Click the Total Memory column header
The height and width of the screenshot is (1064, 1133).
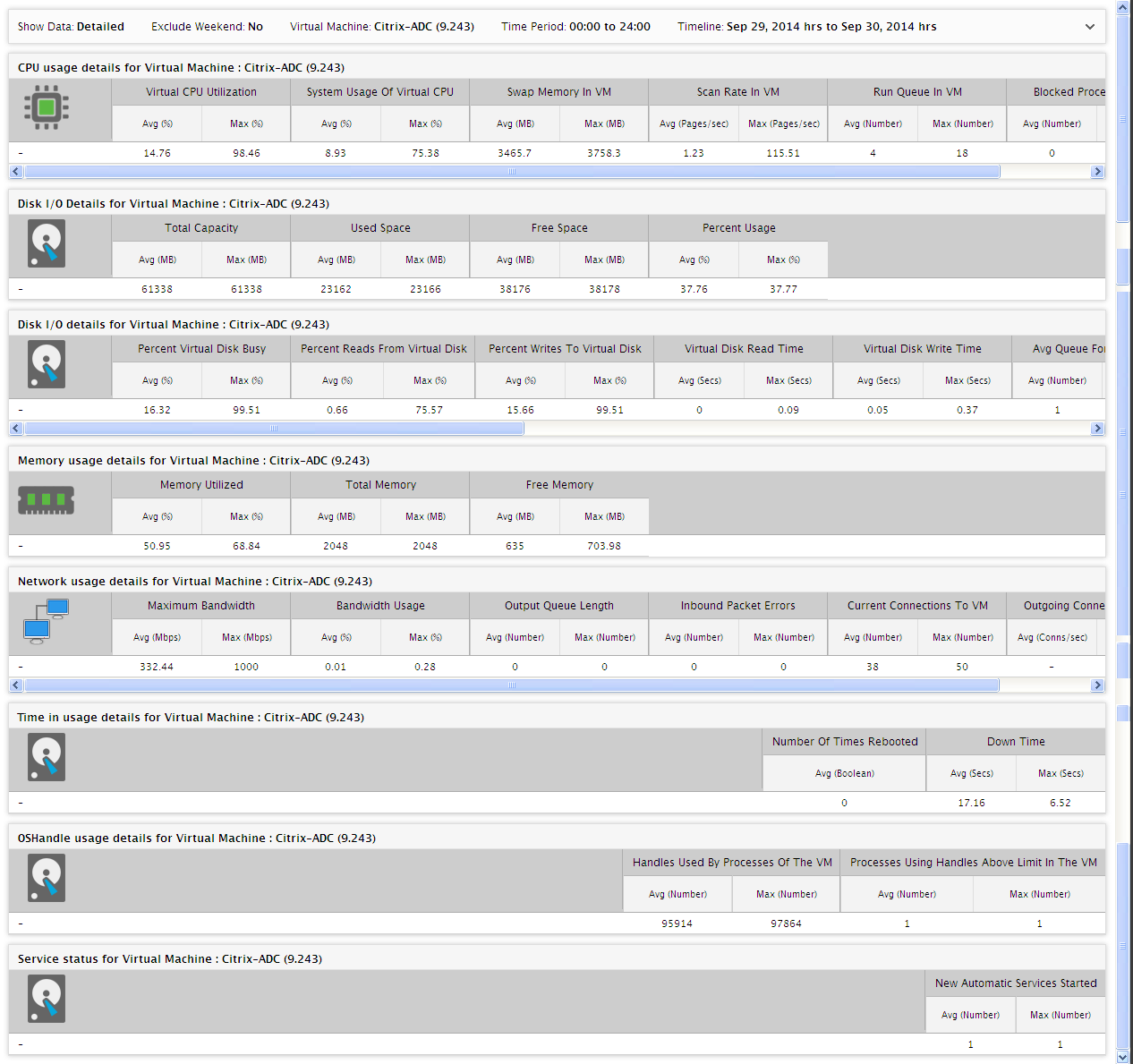[x=380, y=485]
